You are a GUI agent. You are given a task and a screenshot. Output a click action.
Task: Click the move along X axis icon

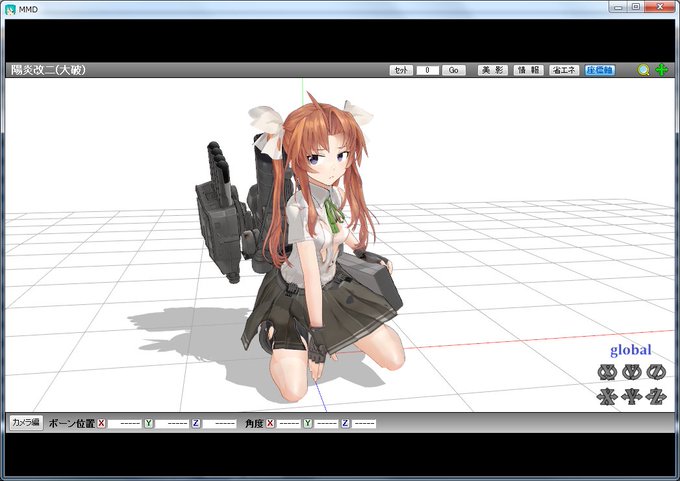(607, 396)
